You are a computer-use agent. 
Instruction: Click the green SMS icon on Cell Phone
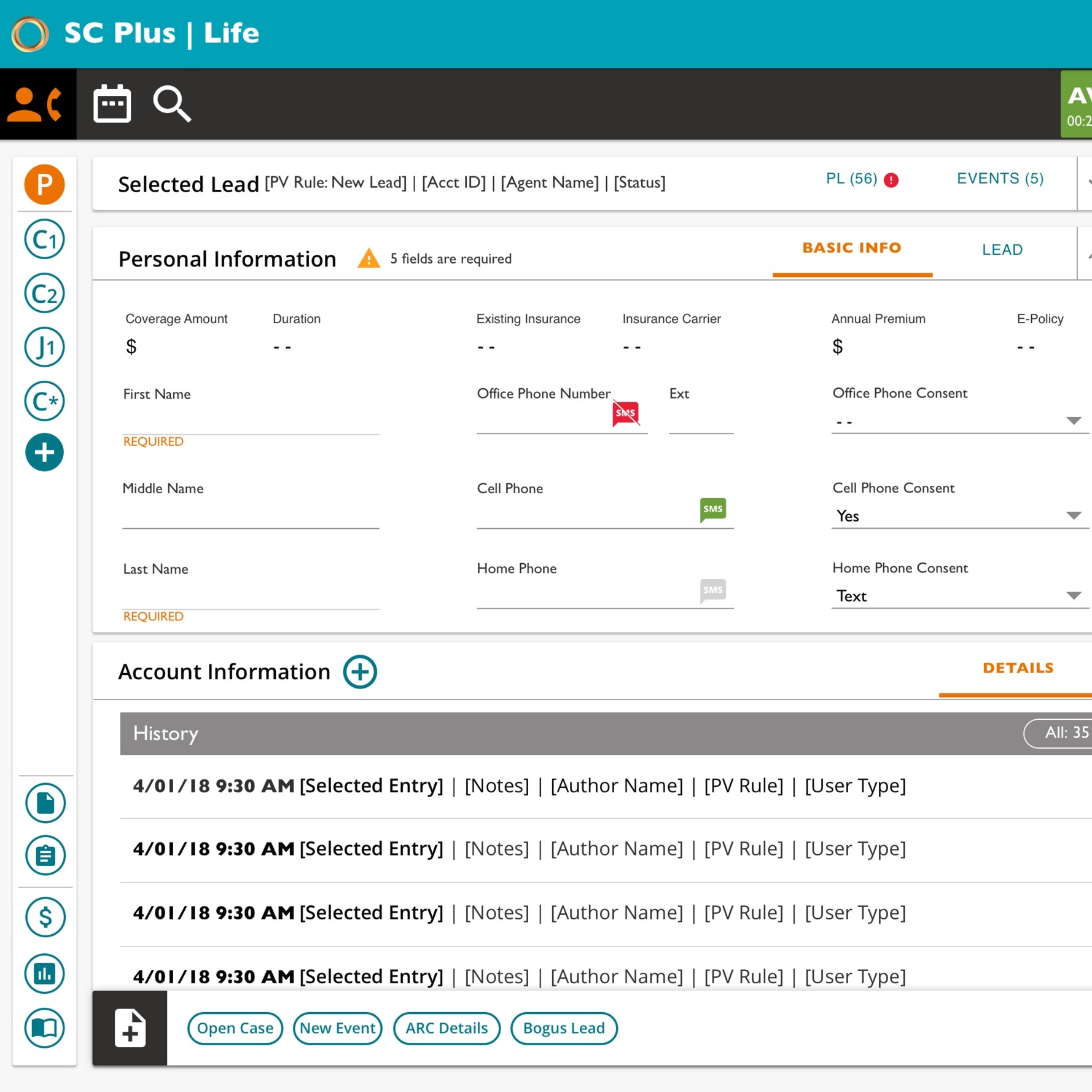tap(713, 509)
